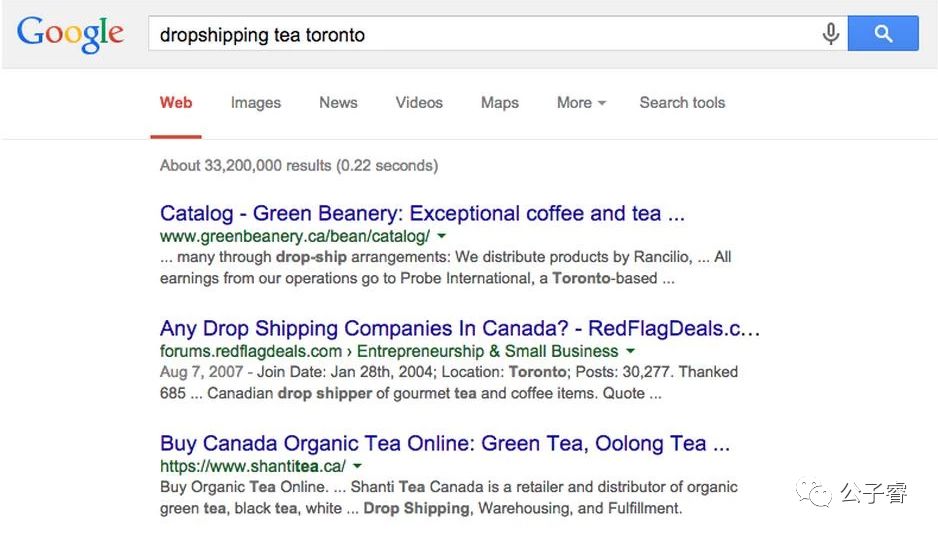The height and width of the screenshot is (534, 938).
Task: Open the News tab
Action: coord(338,102)
